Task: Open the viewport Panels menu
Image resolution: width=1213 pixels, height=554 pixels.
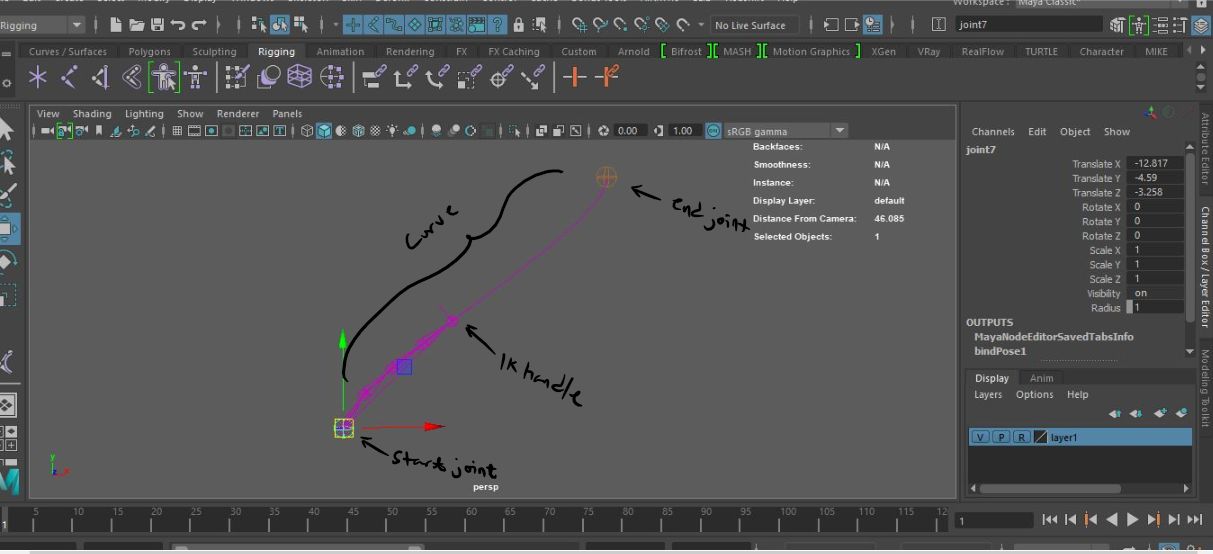Action: click(x=287, y=114)
